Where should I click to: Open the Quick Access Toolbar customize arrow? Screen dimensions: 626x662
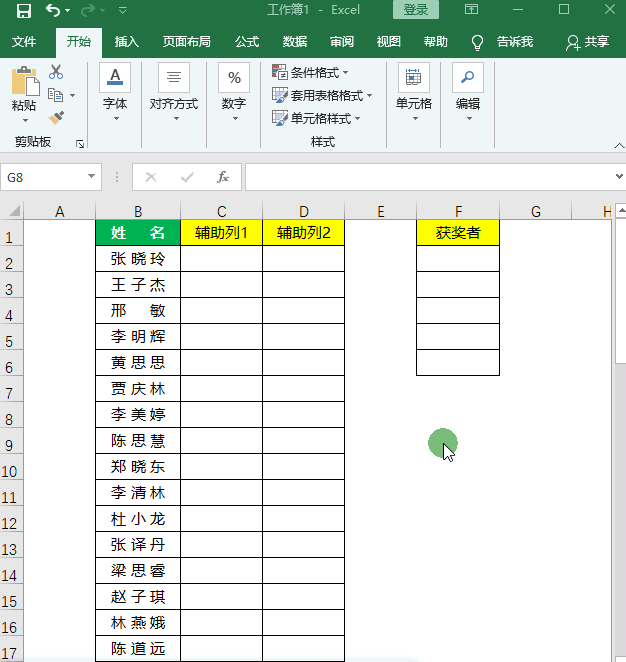coord(122,10)
